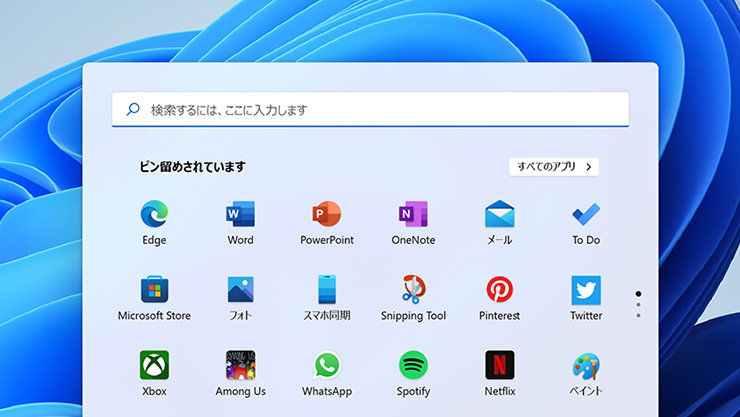Screen dimensions: 740x417
Task: Launch the To Do app
Action: point(586,223)
